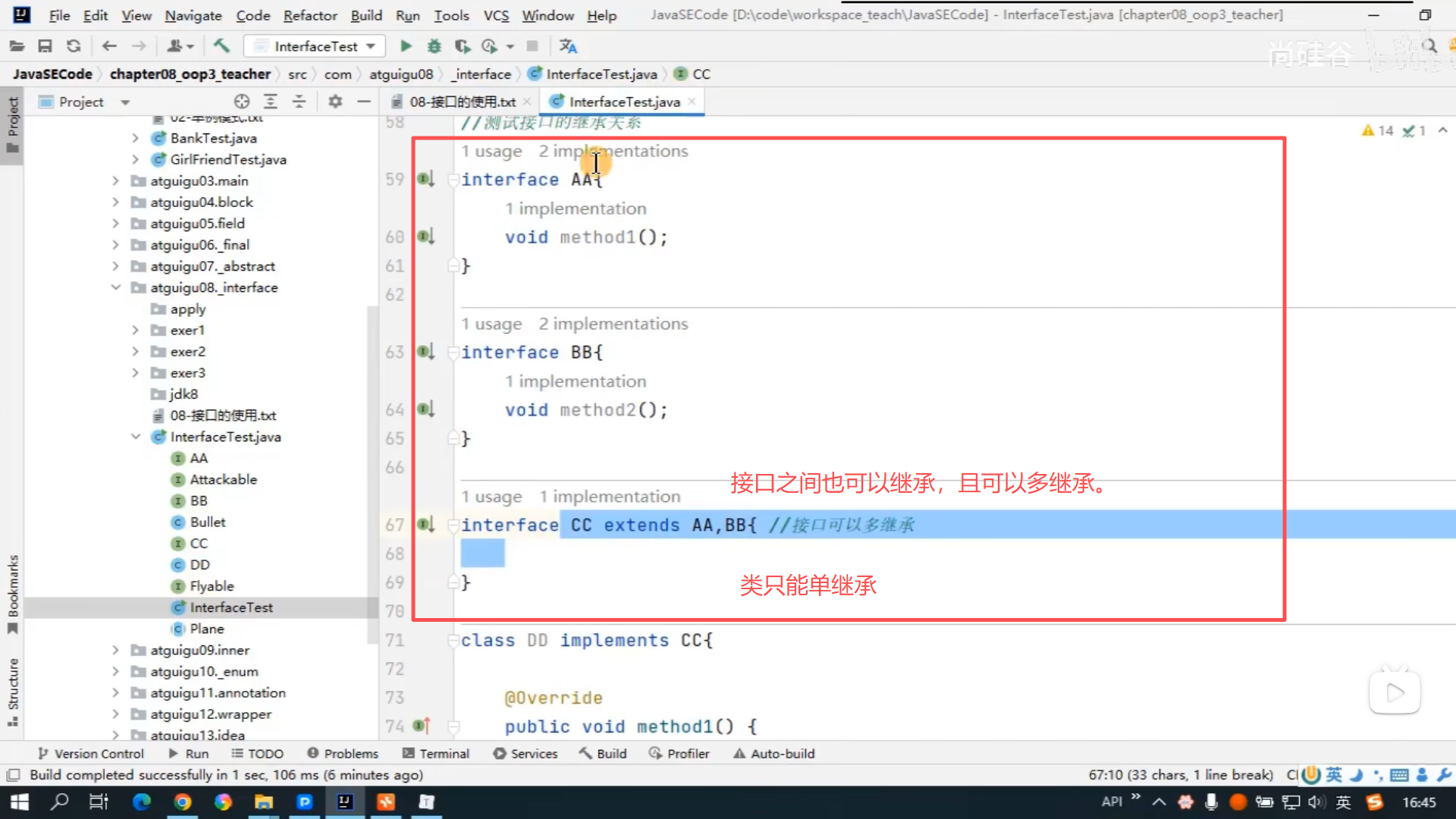This screenshot has width=1456, height=819.
Task: Expand the atguigu09.inner package
Action: 116,650
